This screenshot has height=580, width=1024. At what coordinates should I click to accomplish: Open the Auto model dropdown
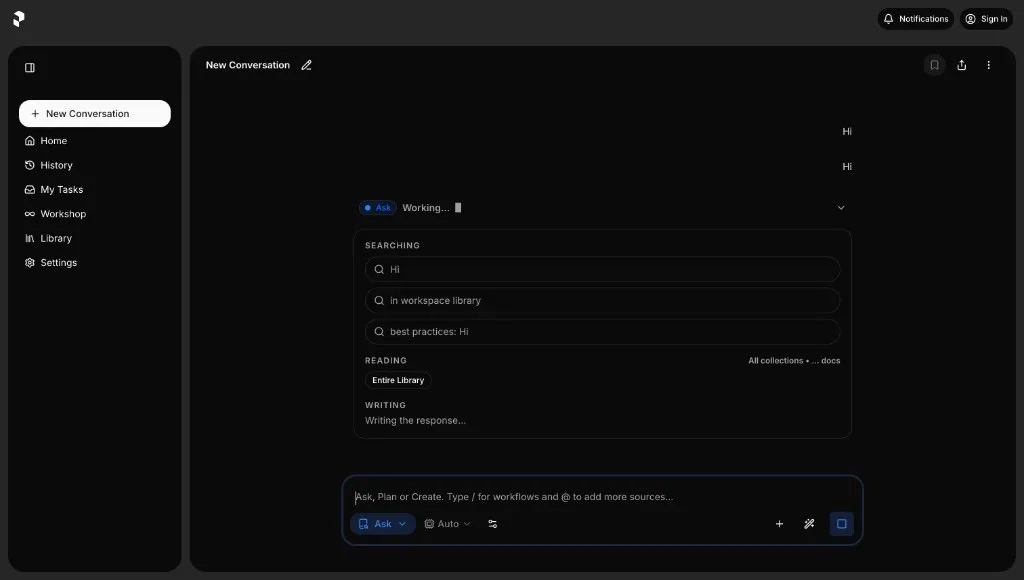click(447, 524)
